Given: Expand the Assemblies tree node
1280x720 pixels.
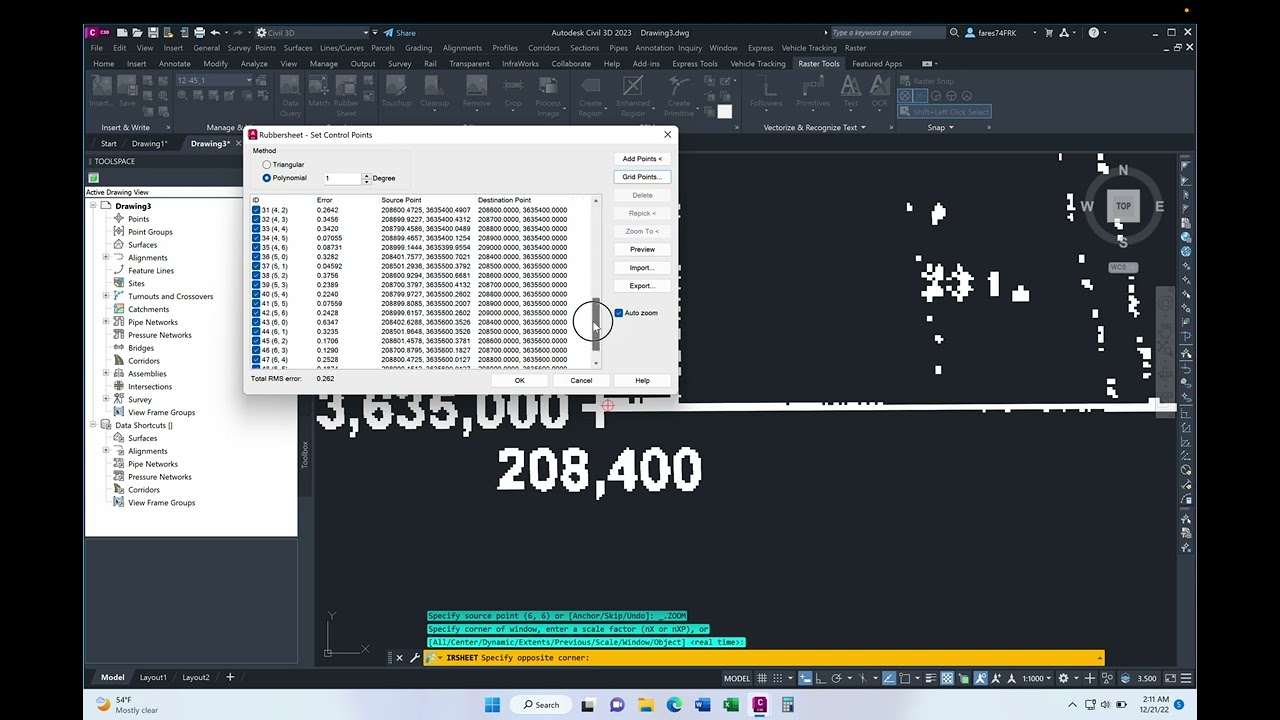Looking at the screenshot, I should point(106,374).
